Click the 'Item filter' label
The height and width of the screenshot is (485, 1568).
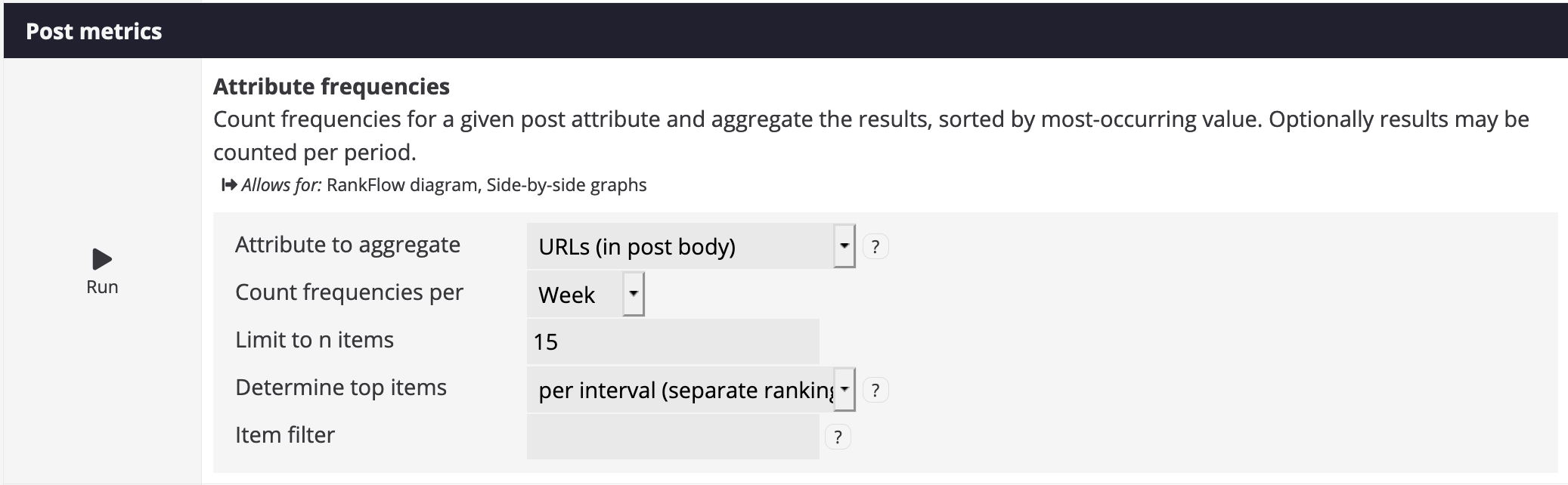pyautogui.click(x=285, y=435)
